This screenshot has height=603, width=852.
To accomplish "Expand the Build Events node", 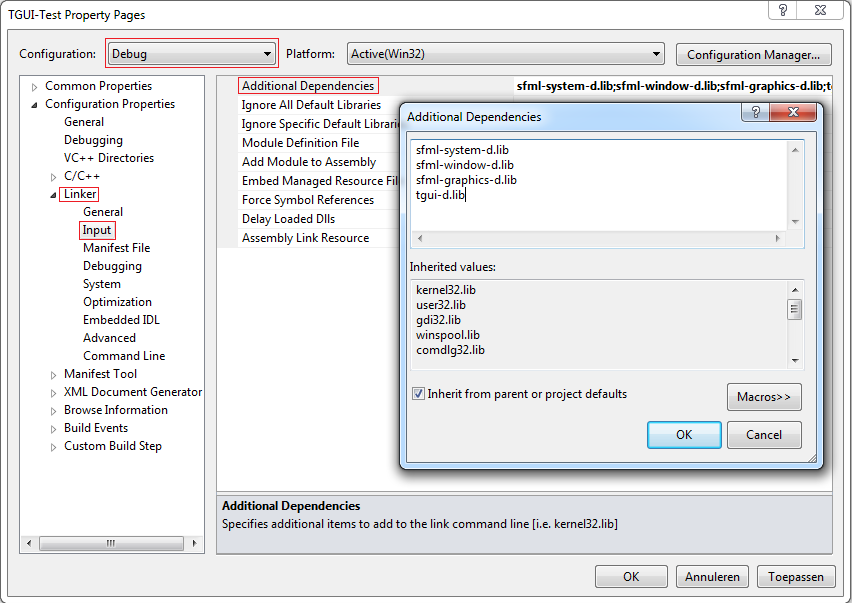I will tap(53, 429).
